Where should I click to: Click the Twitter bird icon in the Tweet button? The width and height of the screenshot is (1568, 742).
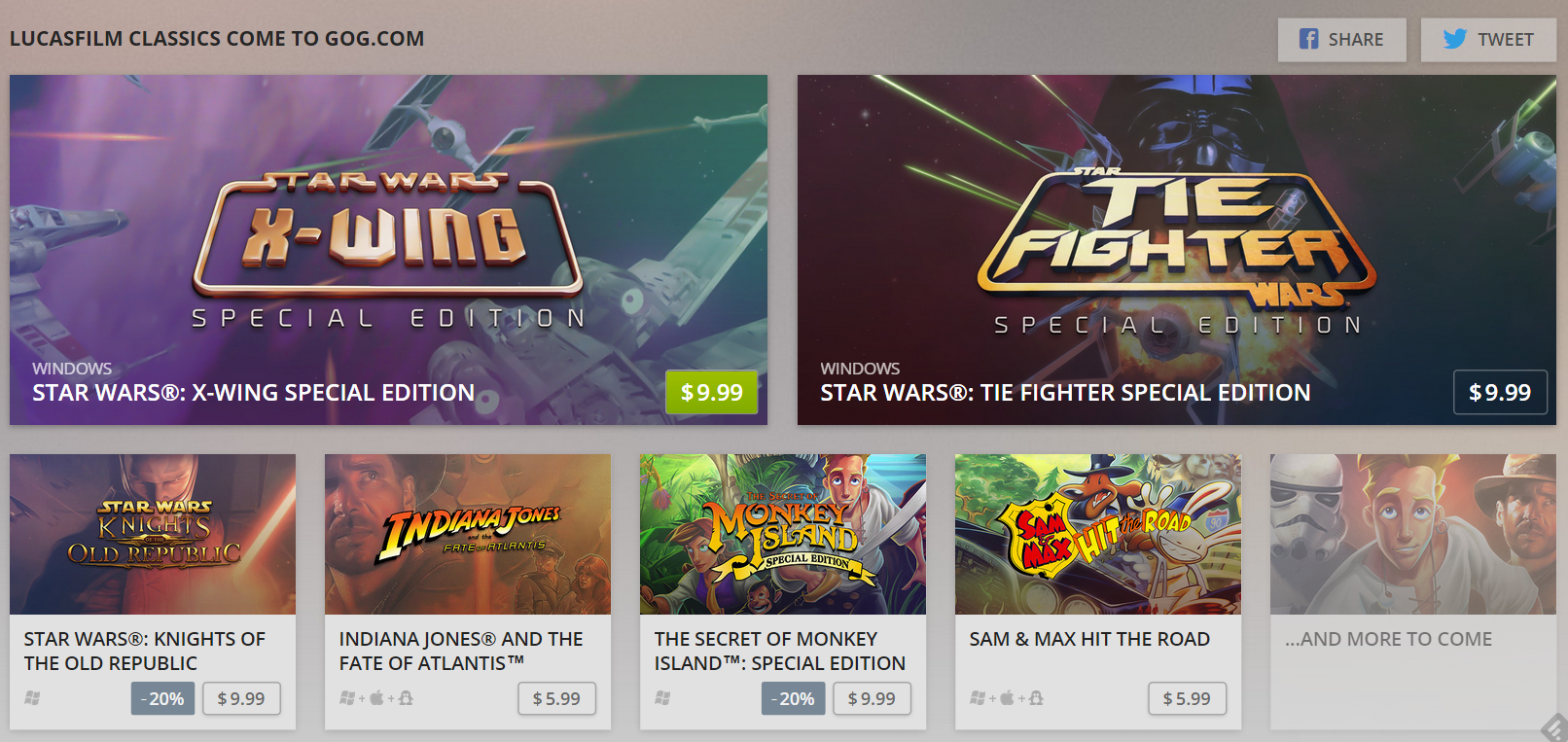pyautogui.click(x=1454, y=39)
